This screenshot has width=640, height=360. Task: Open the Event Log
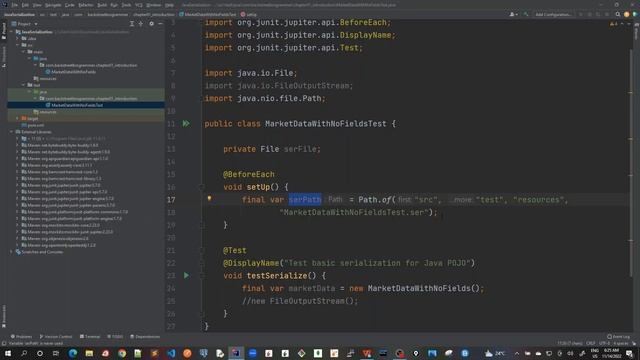[x=618, y=336]
